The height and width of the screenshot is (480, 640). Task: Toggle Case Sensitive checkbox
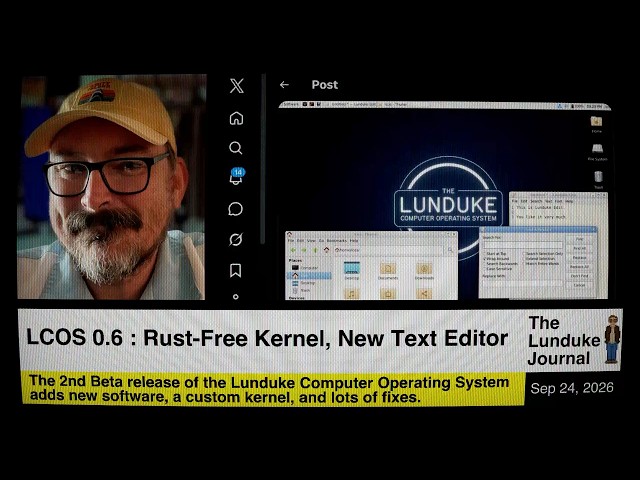point(496,269)
